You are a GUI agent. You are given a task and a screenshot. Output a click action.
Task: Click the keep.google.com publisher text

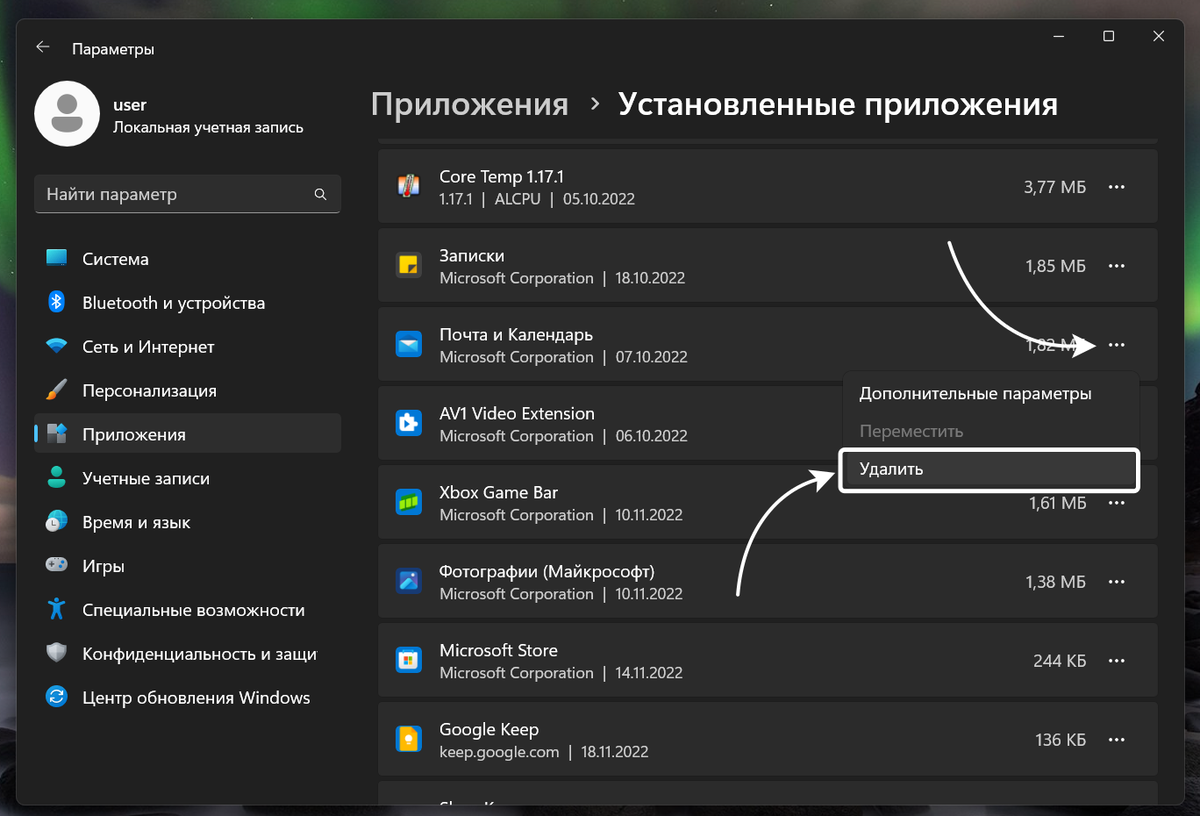(500, 752)
